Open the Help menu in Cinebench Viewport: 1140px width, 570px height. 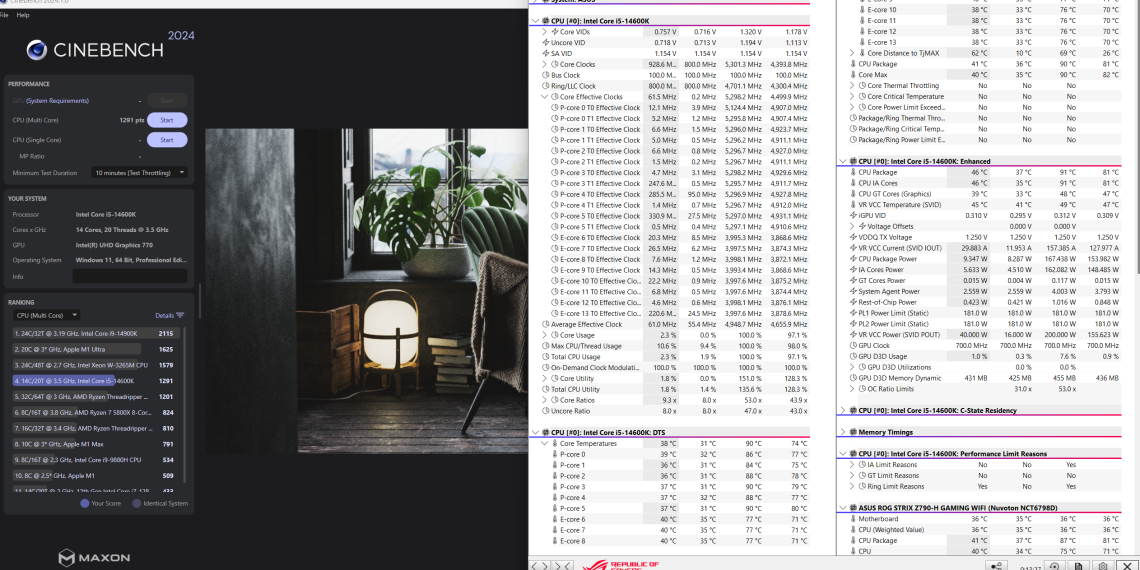23,15
